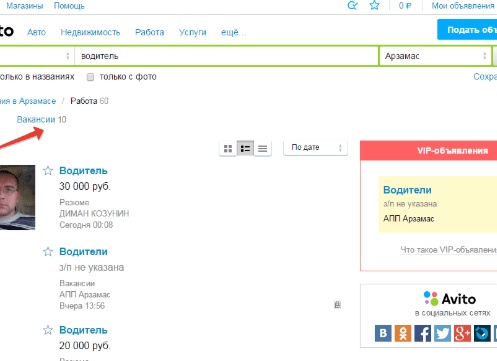Open 'Вакансии 10' subcategory link
497x361 pixels.
(x=41, y=119)
